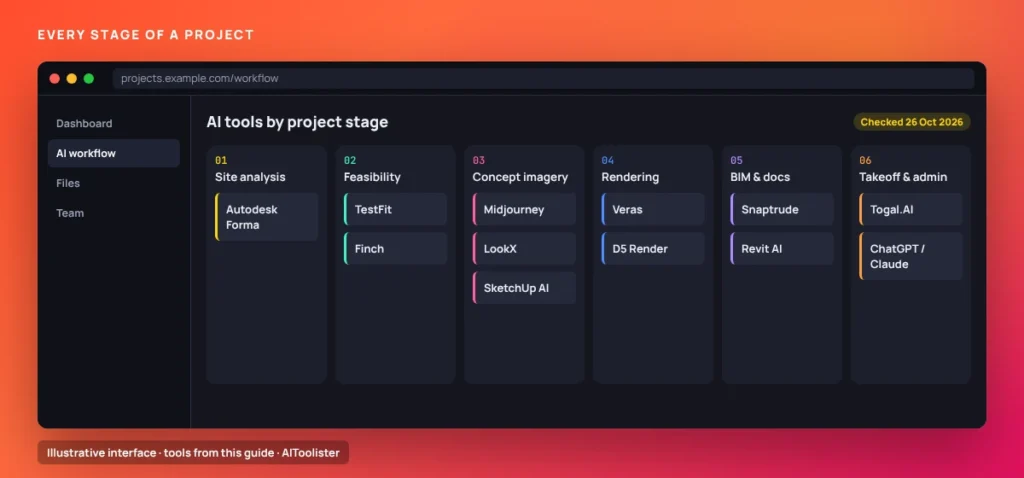Click the stage number 04 label
The height and width of the screenshot is (478, 1024).
pyautogui.click(x=607, y=160)
